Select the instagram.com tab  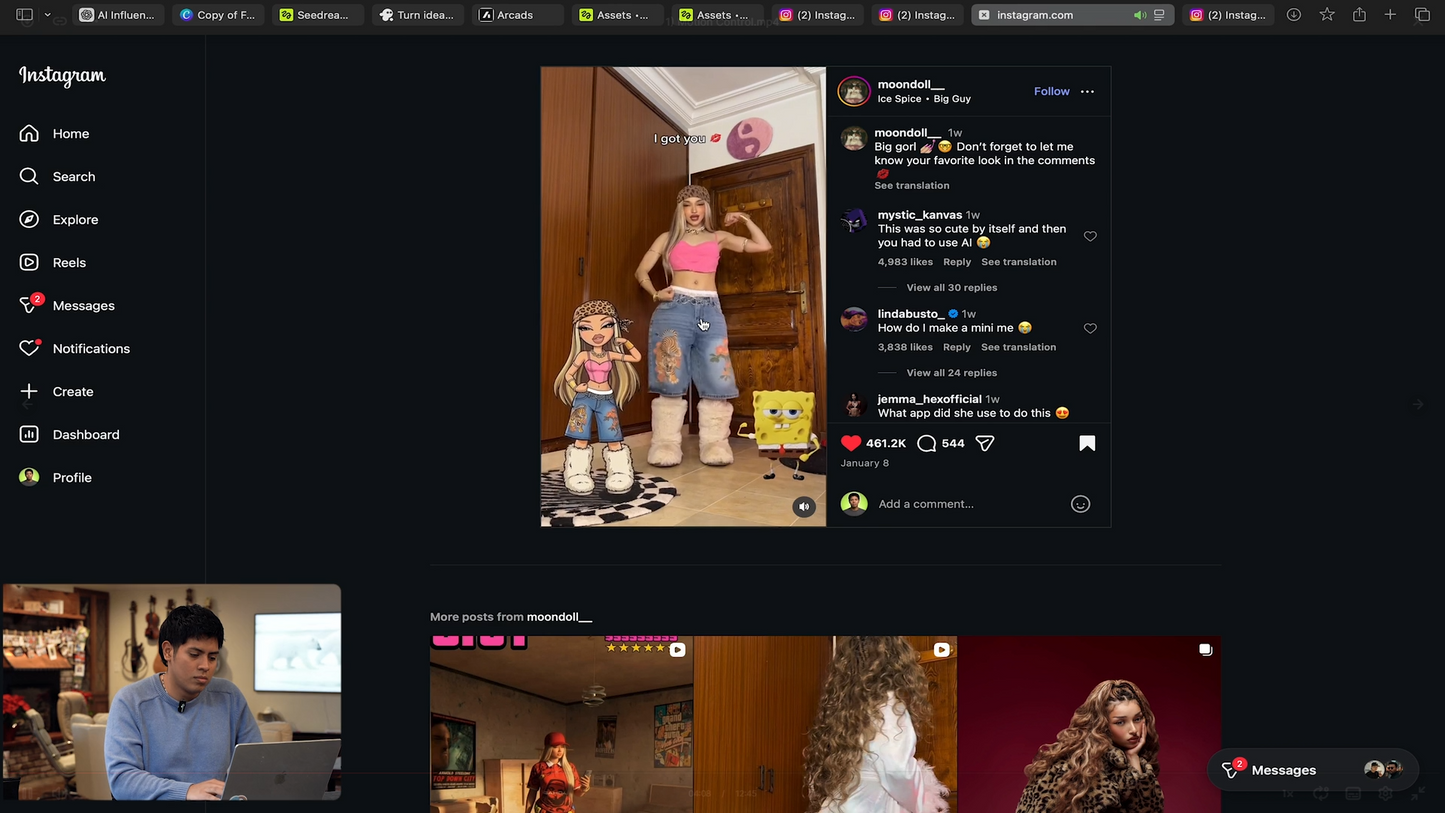point(1073,15)
